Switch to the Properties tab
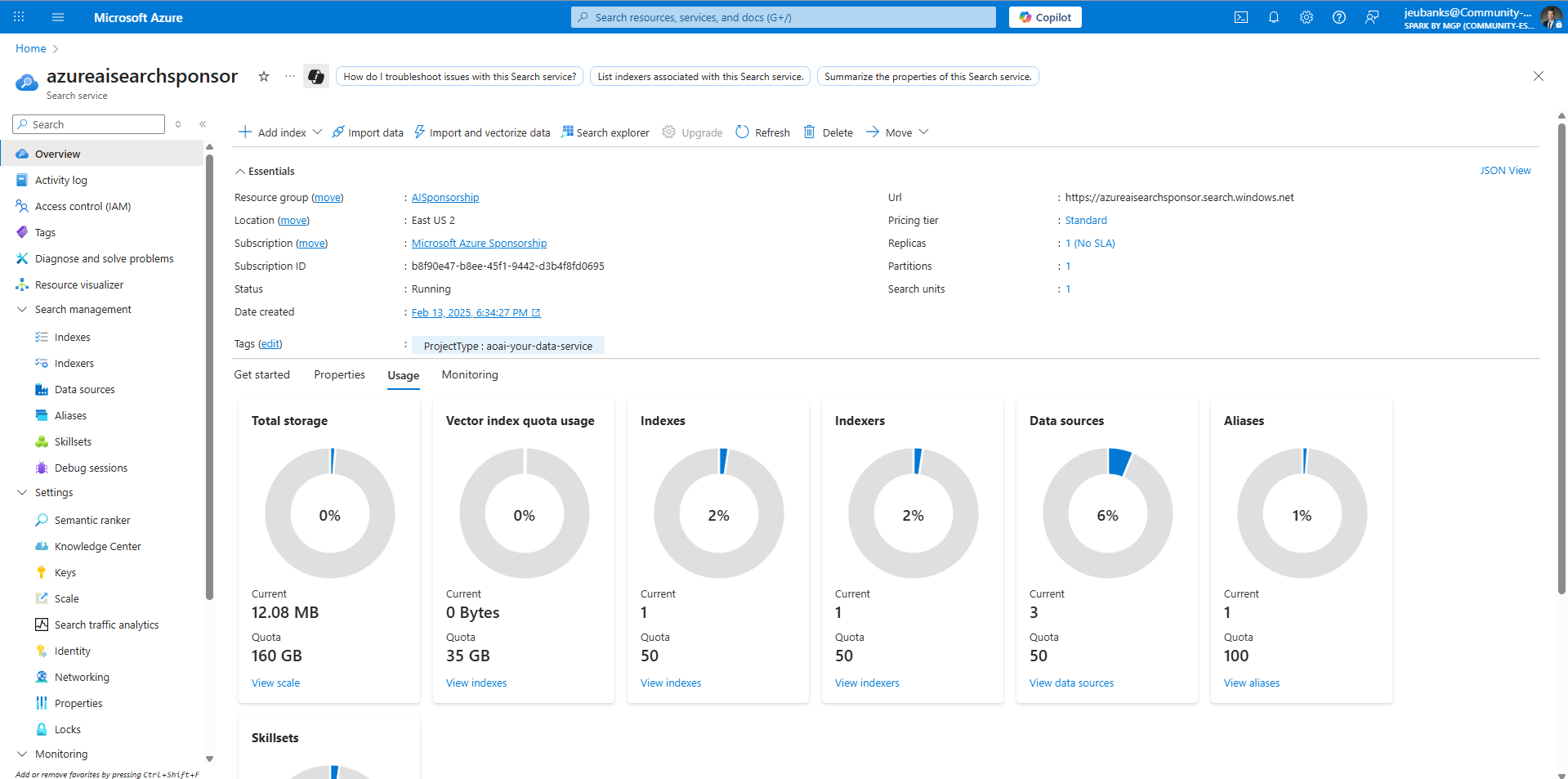 (339, 374)
